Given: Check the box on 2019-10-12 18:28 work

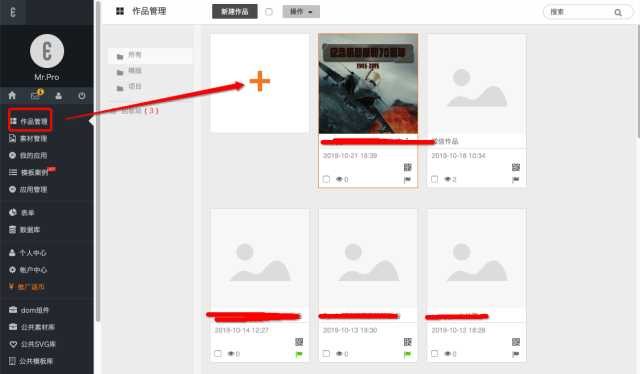Looking at the screenshot, I should (434, 353).
